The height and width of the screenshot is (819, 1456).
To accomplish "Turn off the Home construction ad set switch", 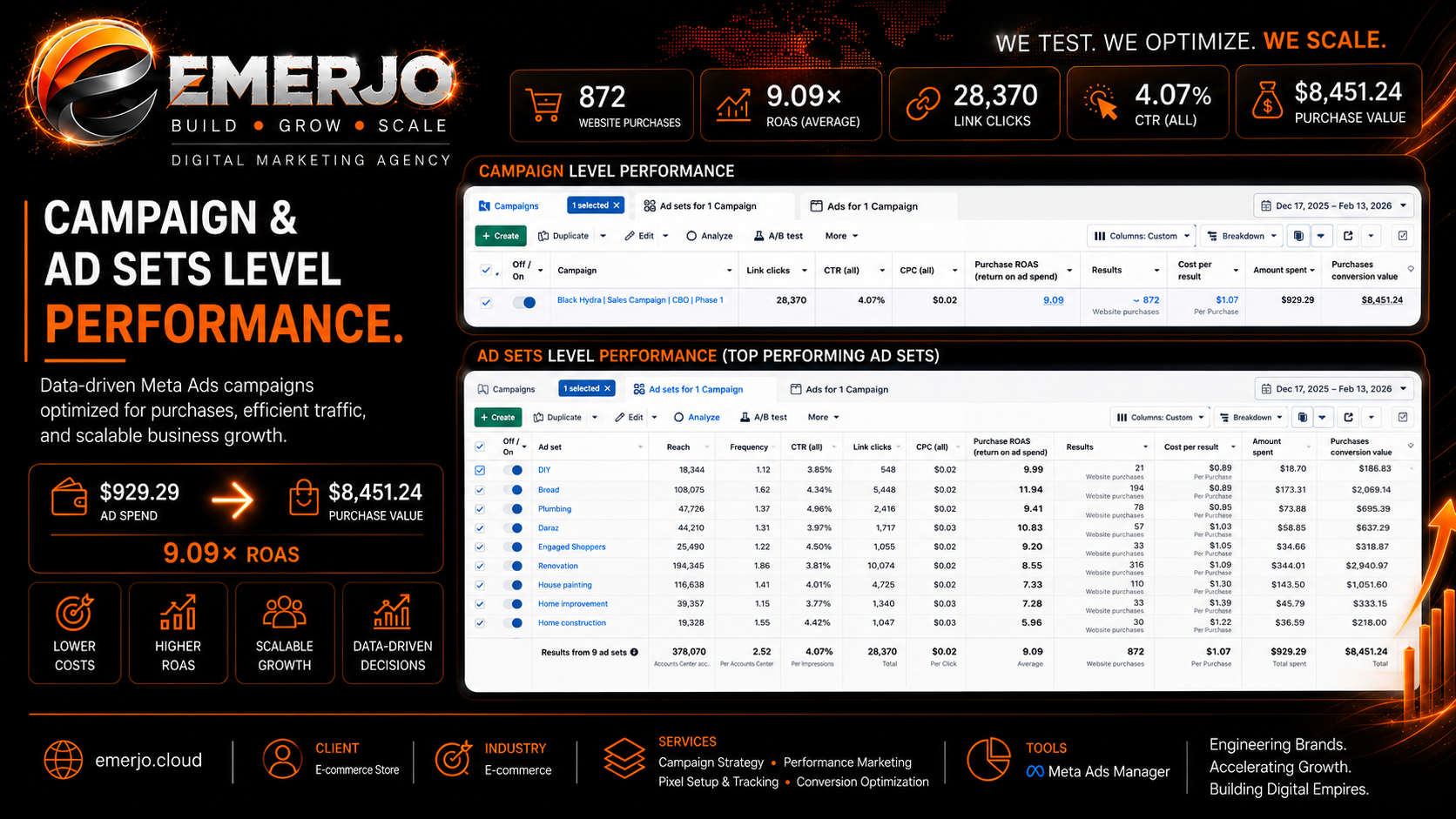I will pos(513,623).
